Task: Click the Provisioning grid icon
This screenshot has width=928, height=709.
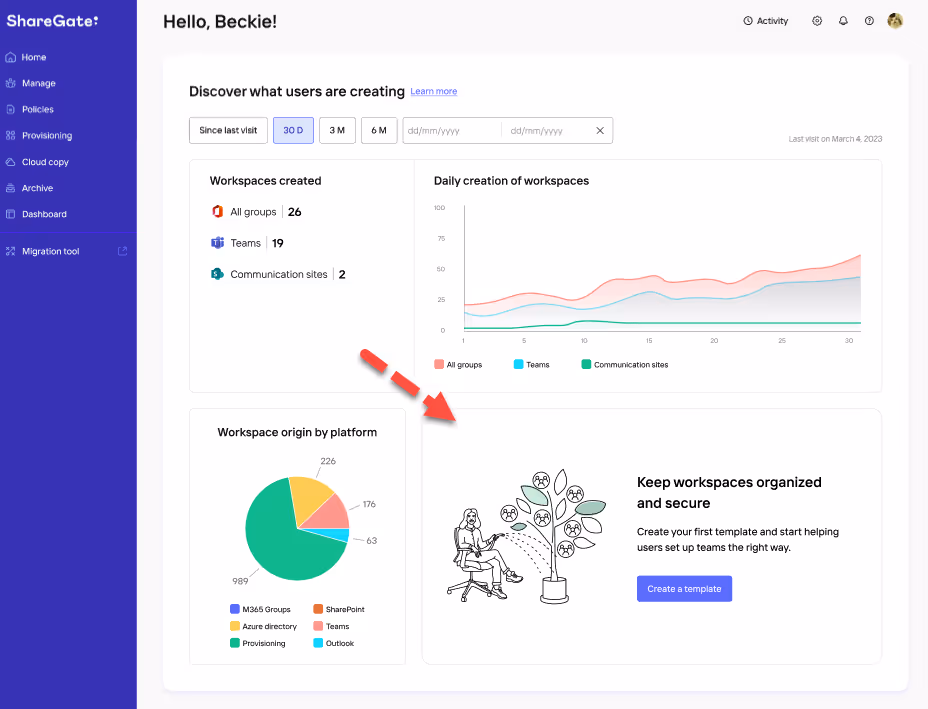Action: click(x=10, y=136)
